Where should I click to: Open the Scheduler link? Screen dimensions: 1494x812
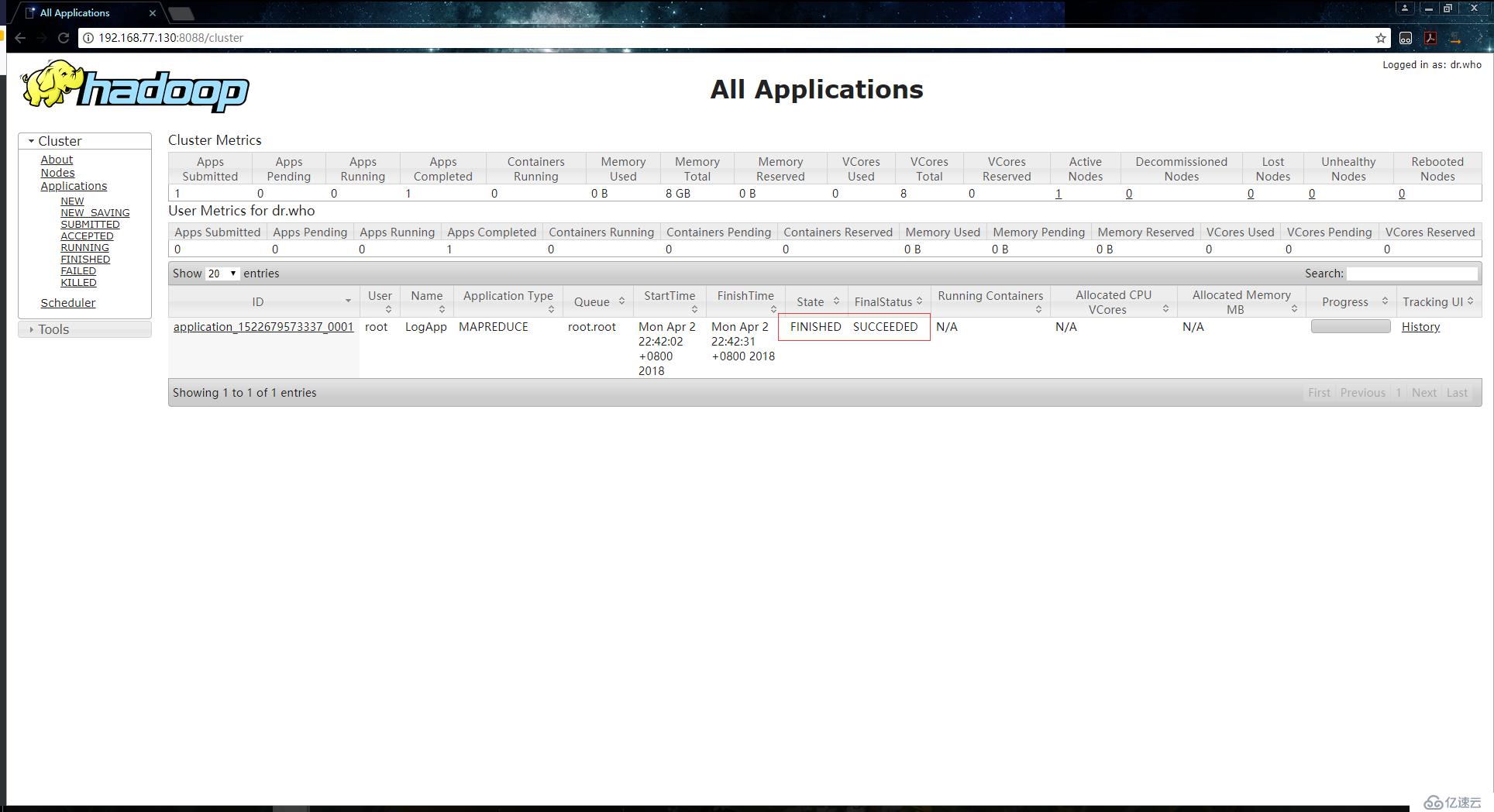[68, 303]
